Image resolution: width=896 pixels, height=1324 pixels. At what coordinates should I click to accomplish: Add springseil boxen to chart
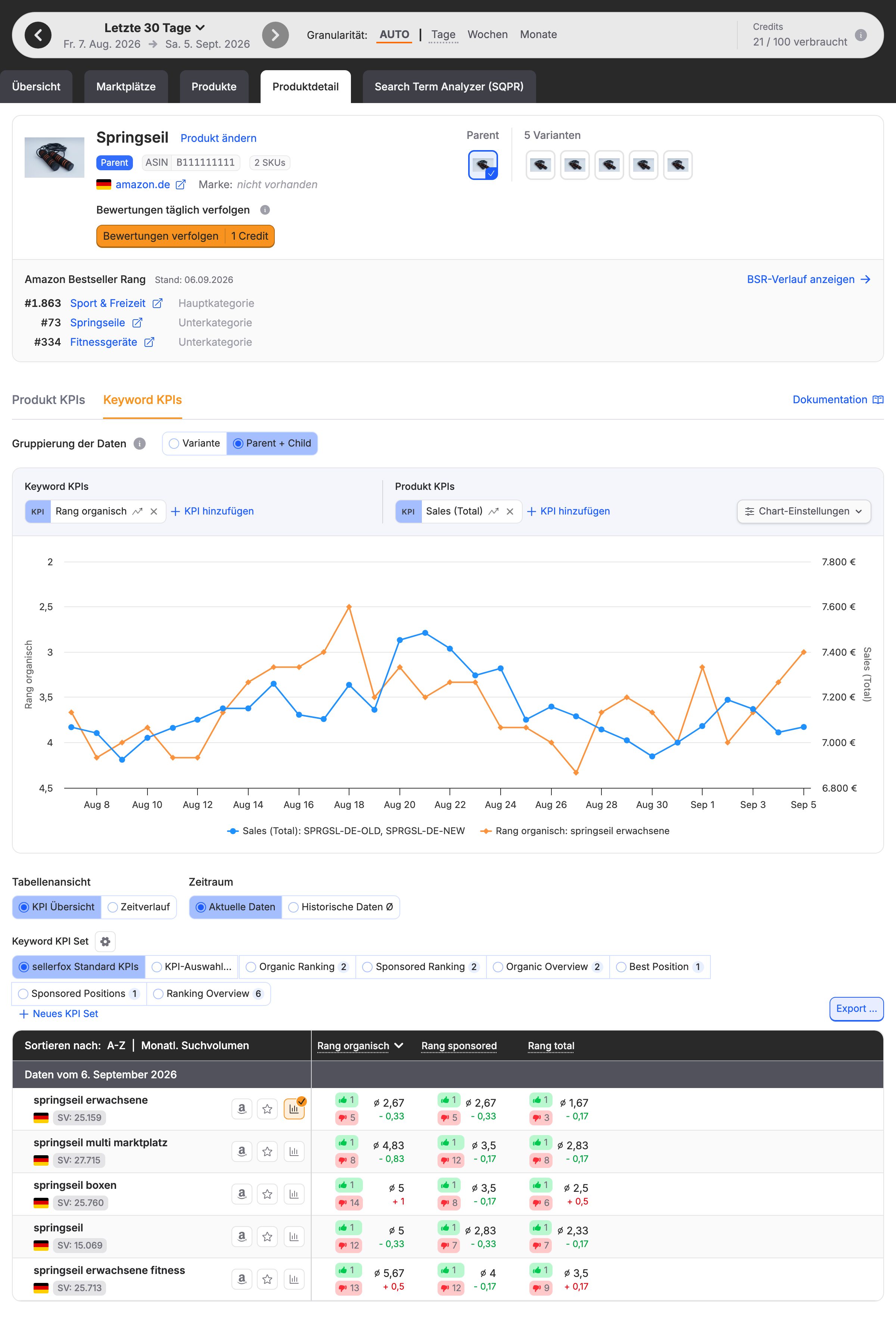(x=294, y=1194)
